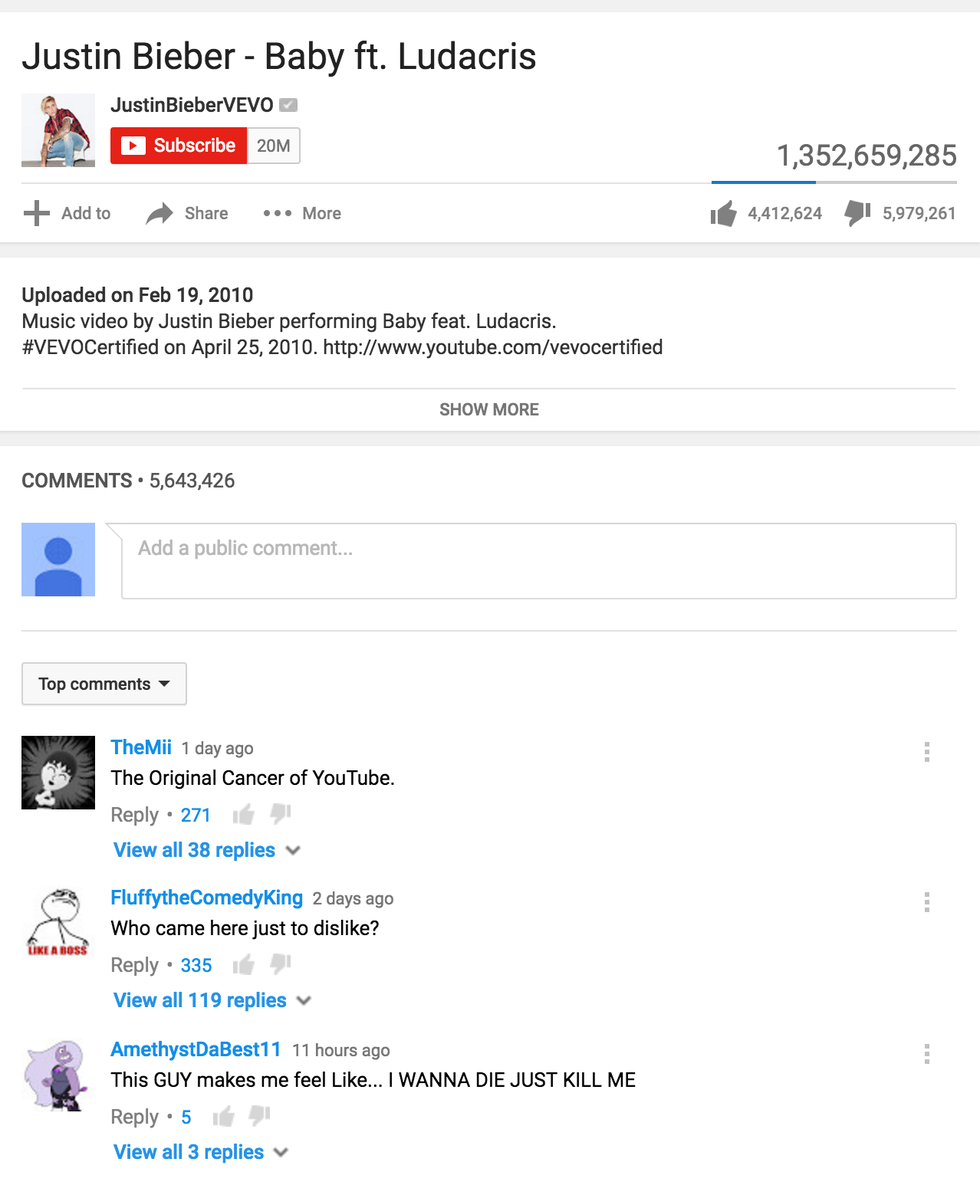Like the video with thumbs up icon
980x1185 pixels.
tap(723, 214)
